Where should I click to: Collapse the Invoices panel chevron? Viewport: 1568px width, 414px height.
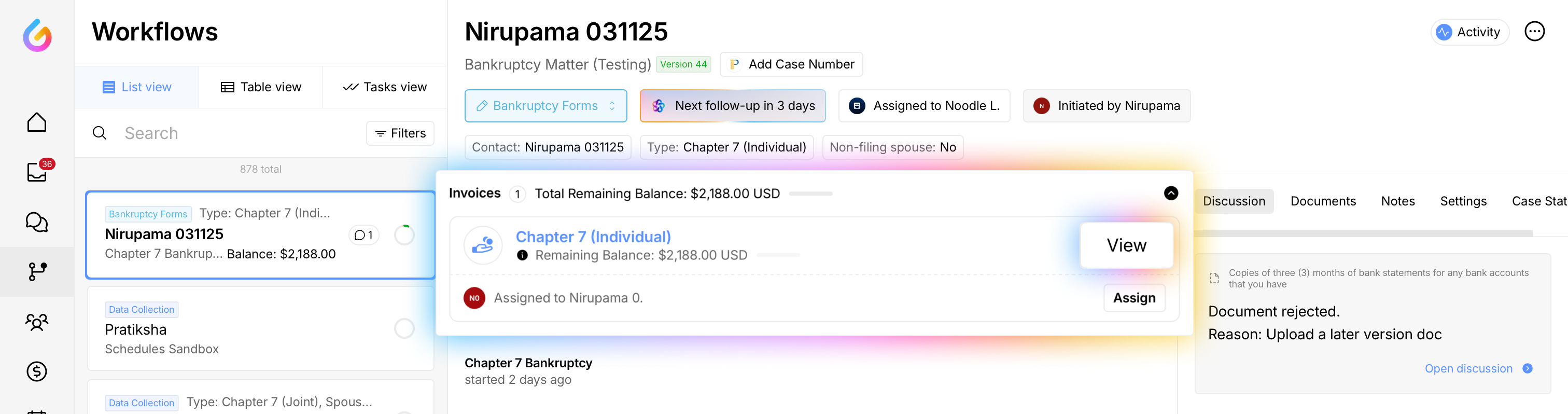[x=1170, y=194]
